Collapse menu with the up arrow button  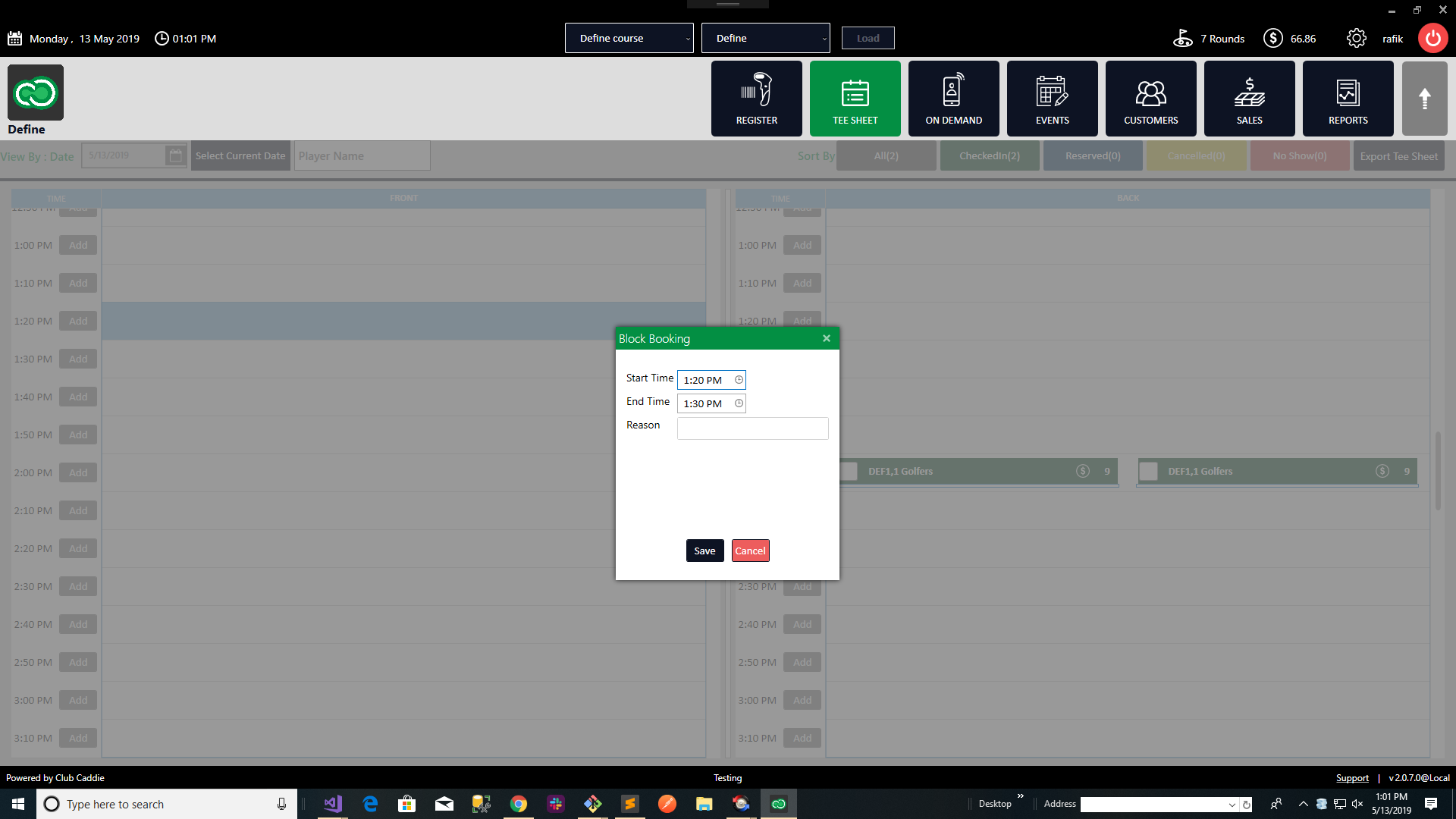1424,99
